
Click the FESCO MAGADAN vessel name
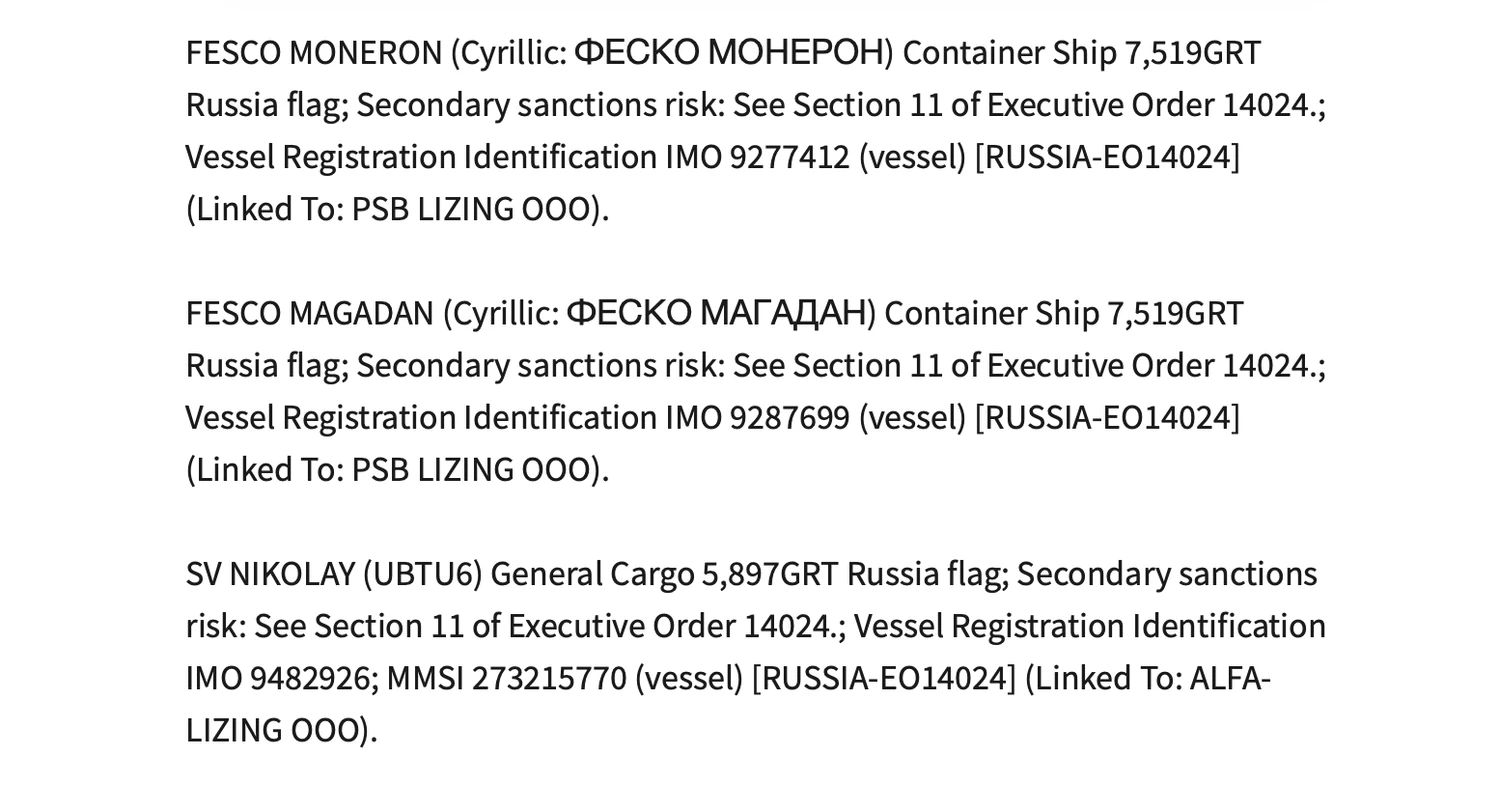tap(310, 314)
